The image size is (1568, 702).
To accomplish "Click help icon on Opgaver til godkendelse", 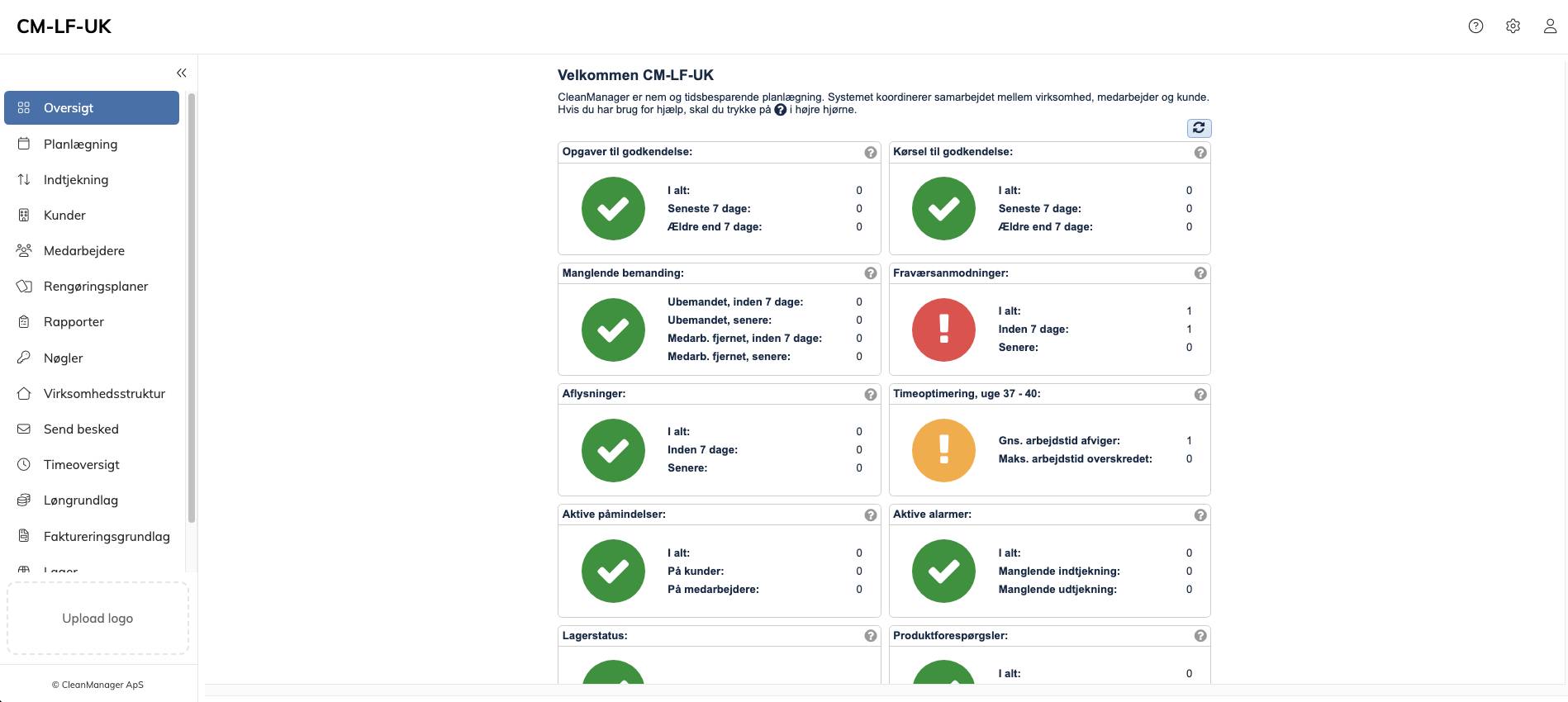I will click(870, 153).
